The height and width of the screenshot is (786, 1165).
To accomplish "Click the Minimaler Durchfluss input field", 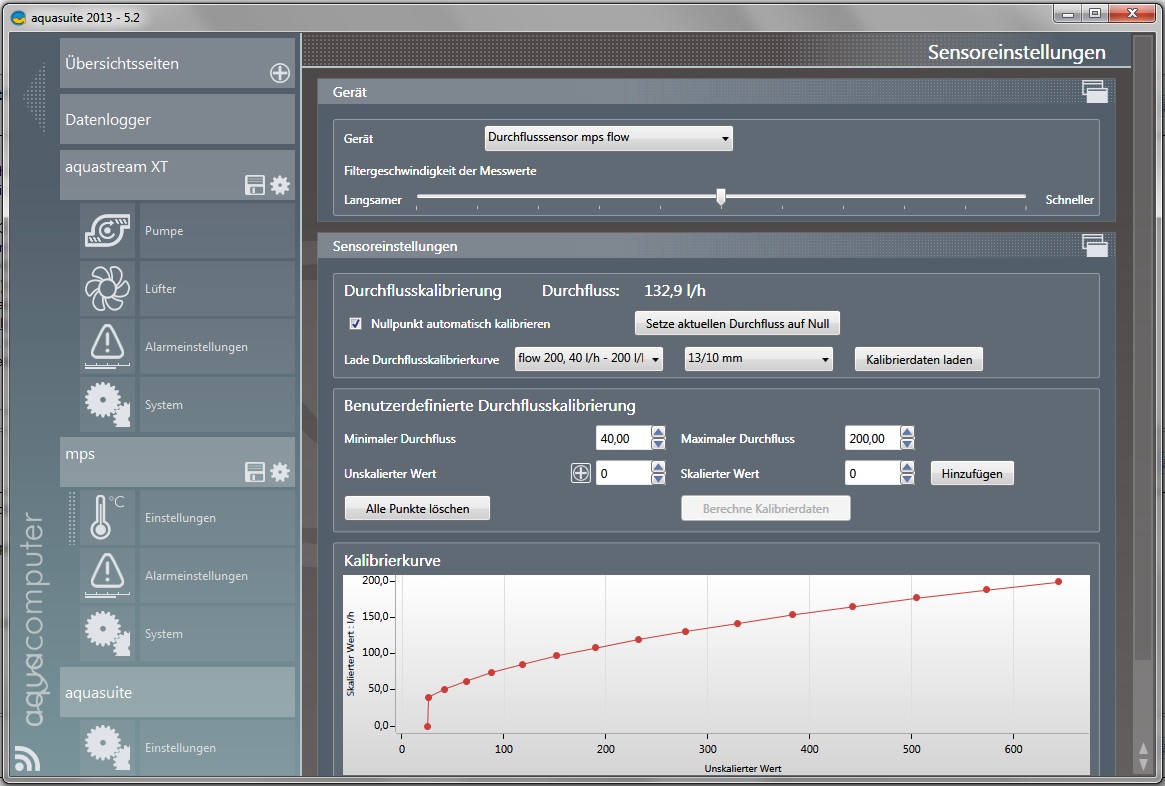I will (622, 439).
